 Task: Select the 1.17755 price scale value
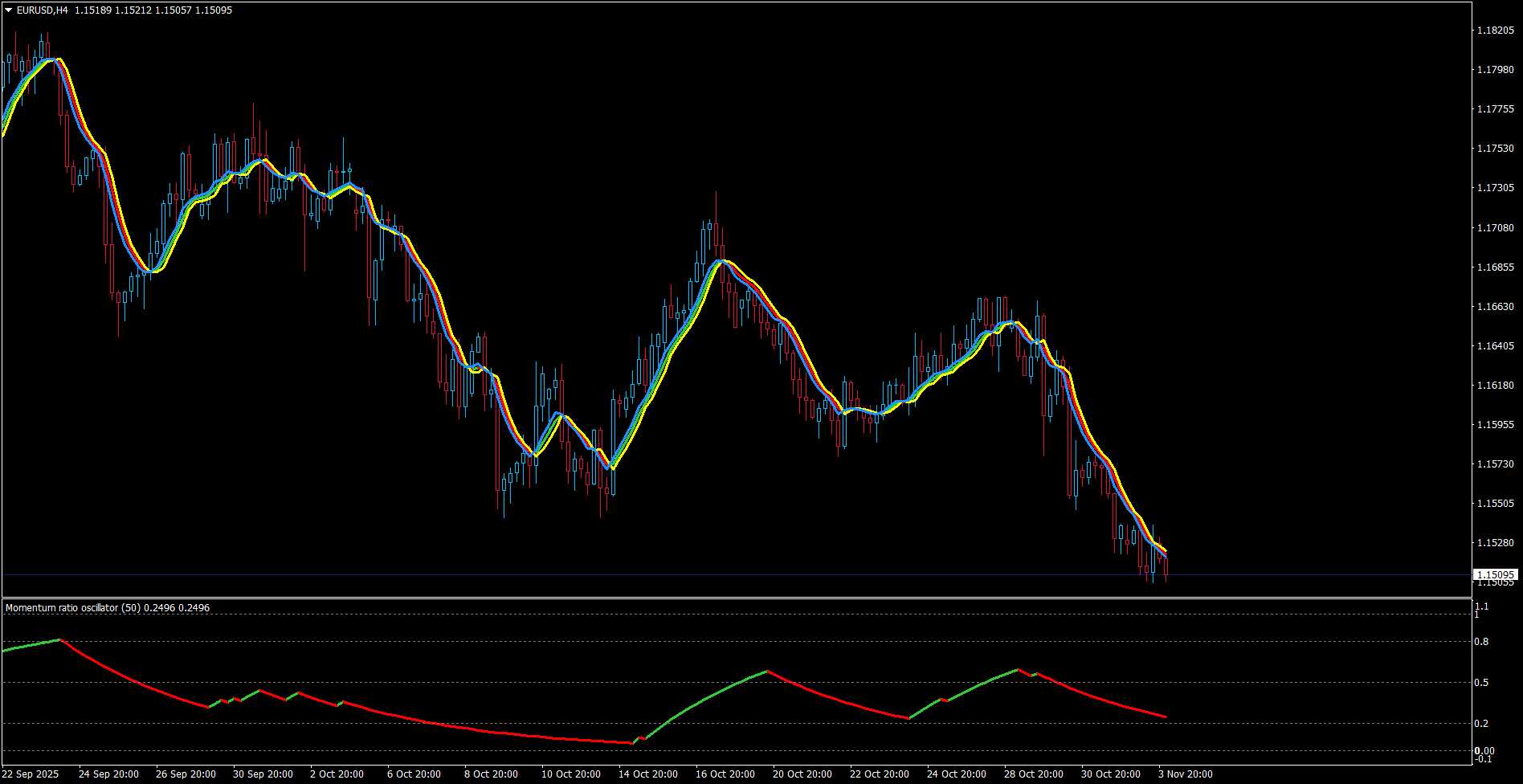(x=1496, y=109)
